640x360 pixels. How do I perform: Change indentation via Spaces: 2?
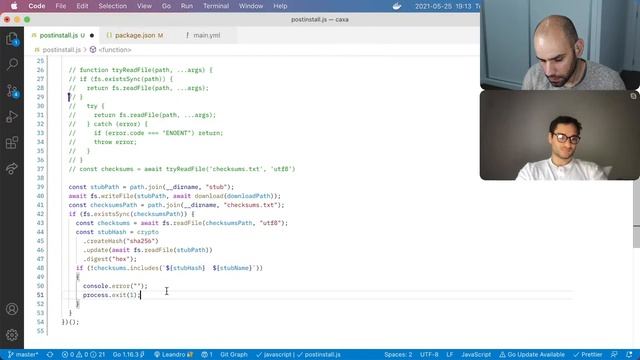(x=398, y=355)
